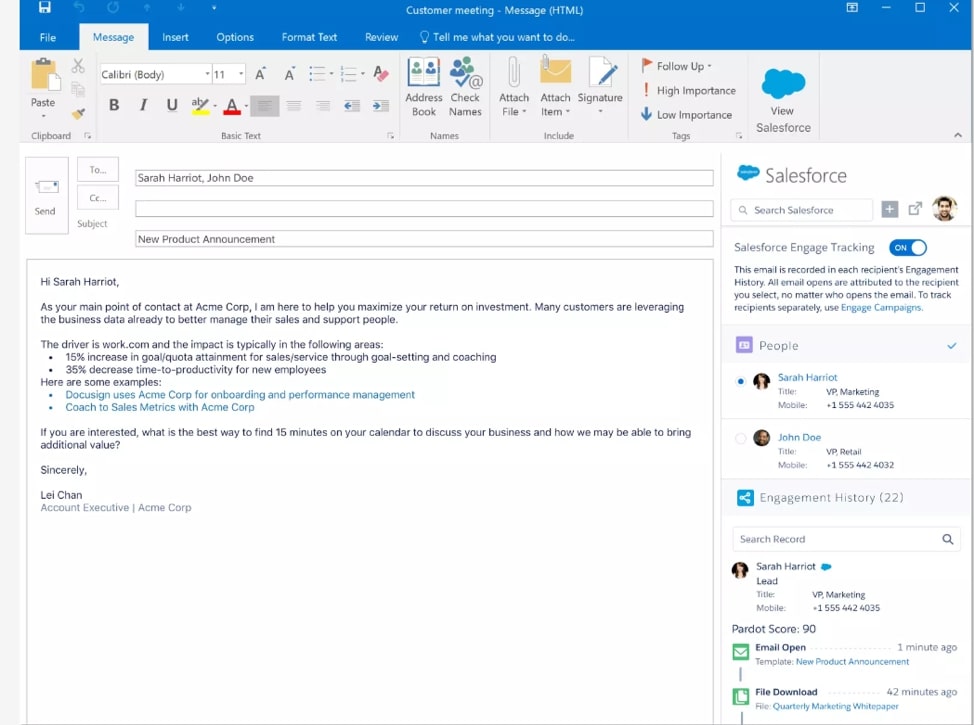
Task: Toggle Italic formatting
Action: pyautogui.click(x=143, y=105)
